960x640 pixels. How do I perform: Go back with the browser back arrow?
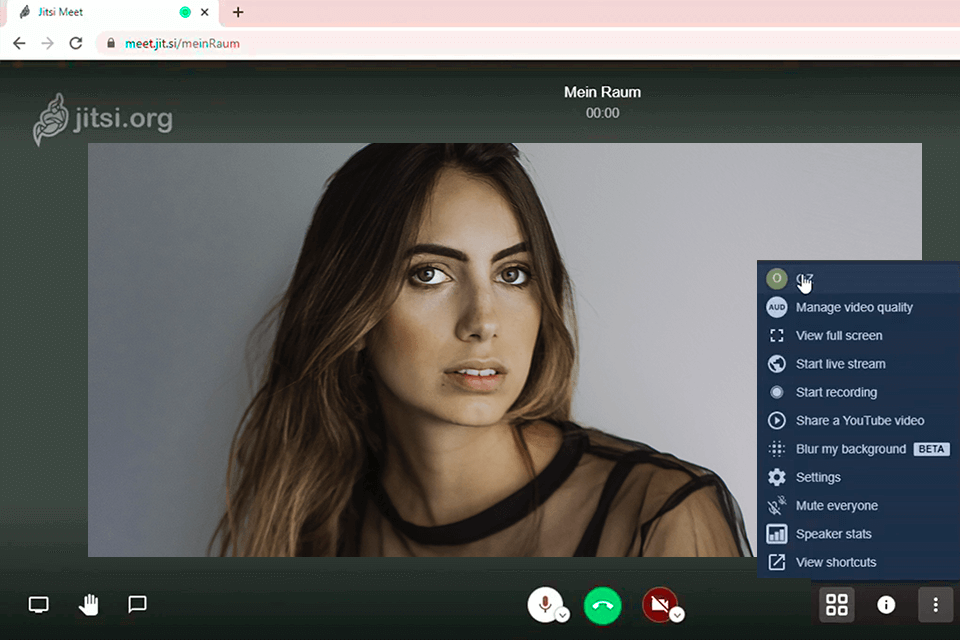[20, 43]
